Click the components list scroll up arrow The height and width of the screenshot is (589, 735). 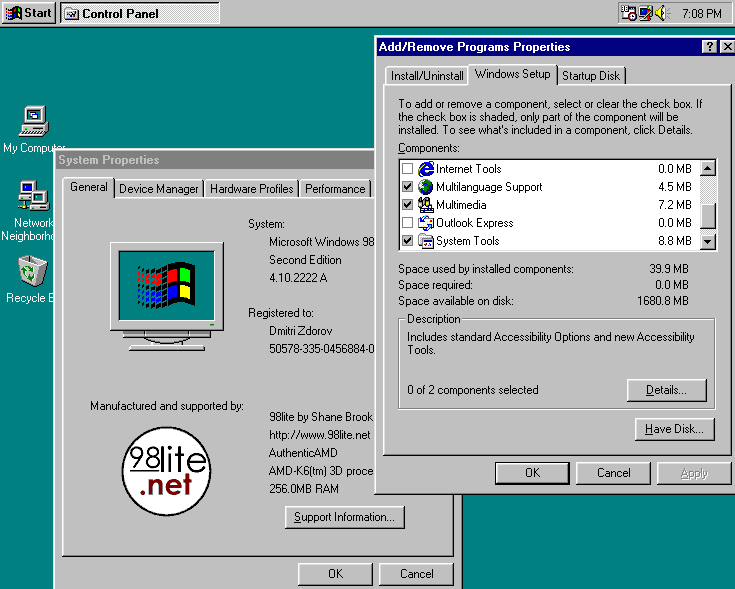(x=708, y=168)
